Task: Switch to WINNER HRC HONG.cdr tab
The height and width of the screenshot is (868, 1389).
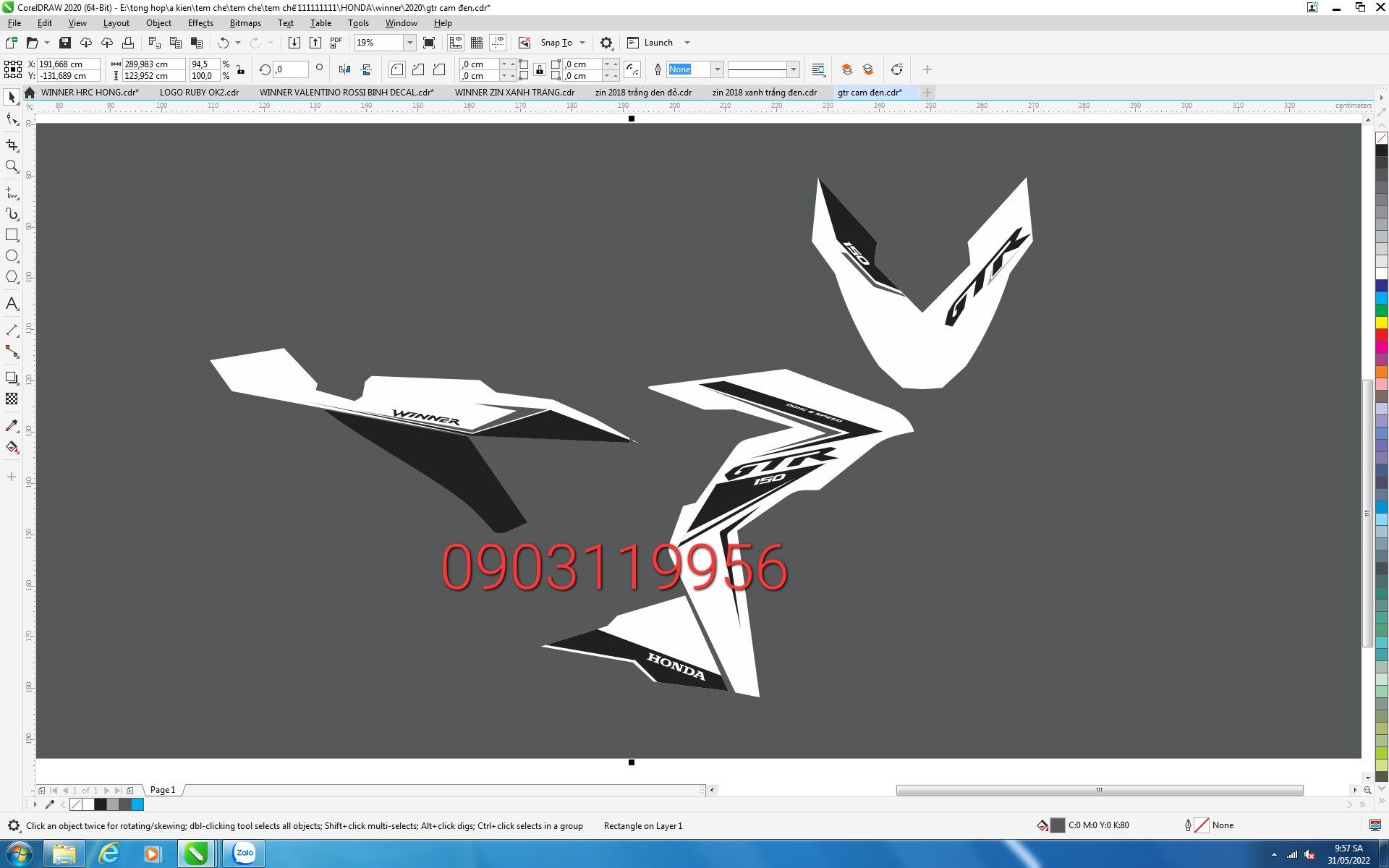Action: pyautogui.click(x=90, y=93)
